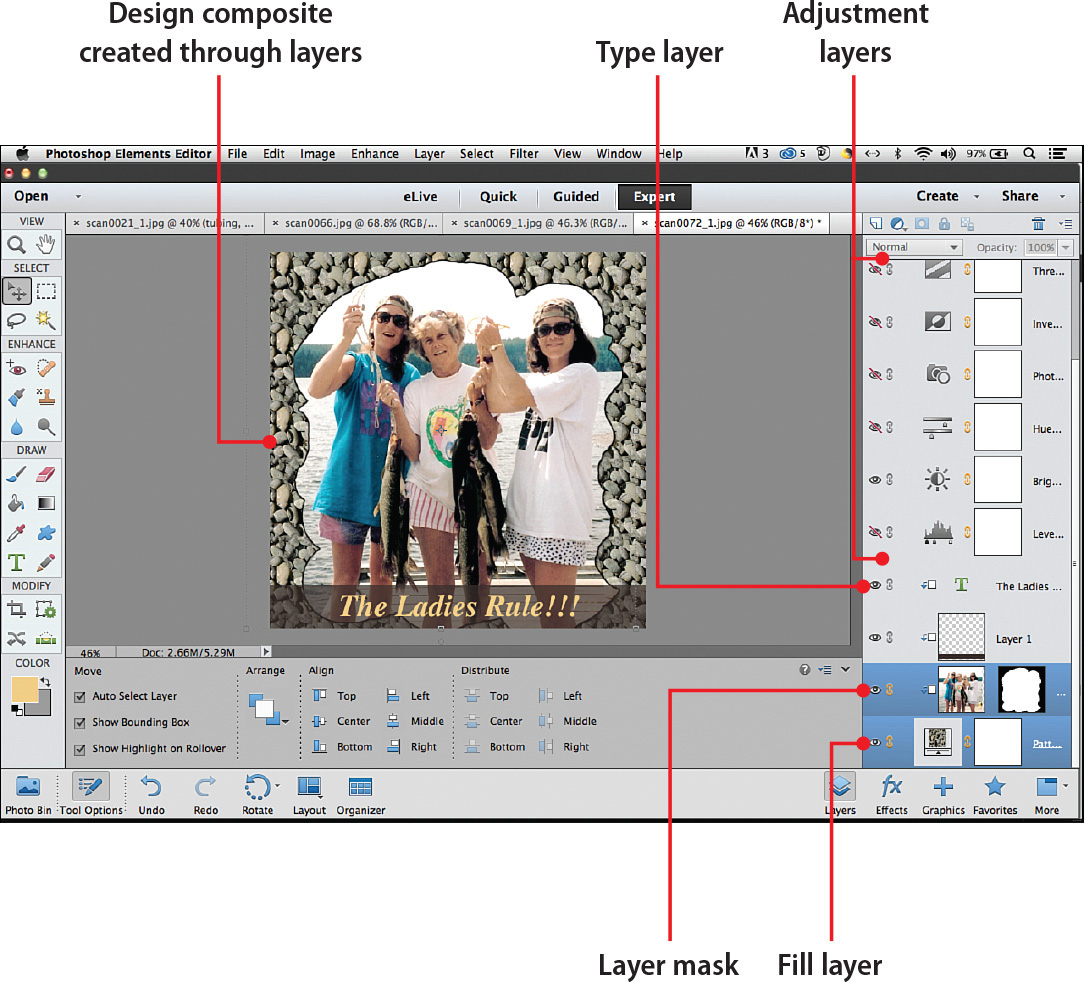Expand the Share dropdown arrow
The image size is (1085, 982).
coord(1062,197)
